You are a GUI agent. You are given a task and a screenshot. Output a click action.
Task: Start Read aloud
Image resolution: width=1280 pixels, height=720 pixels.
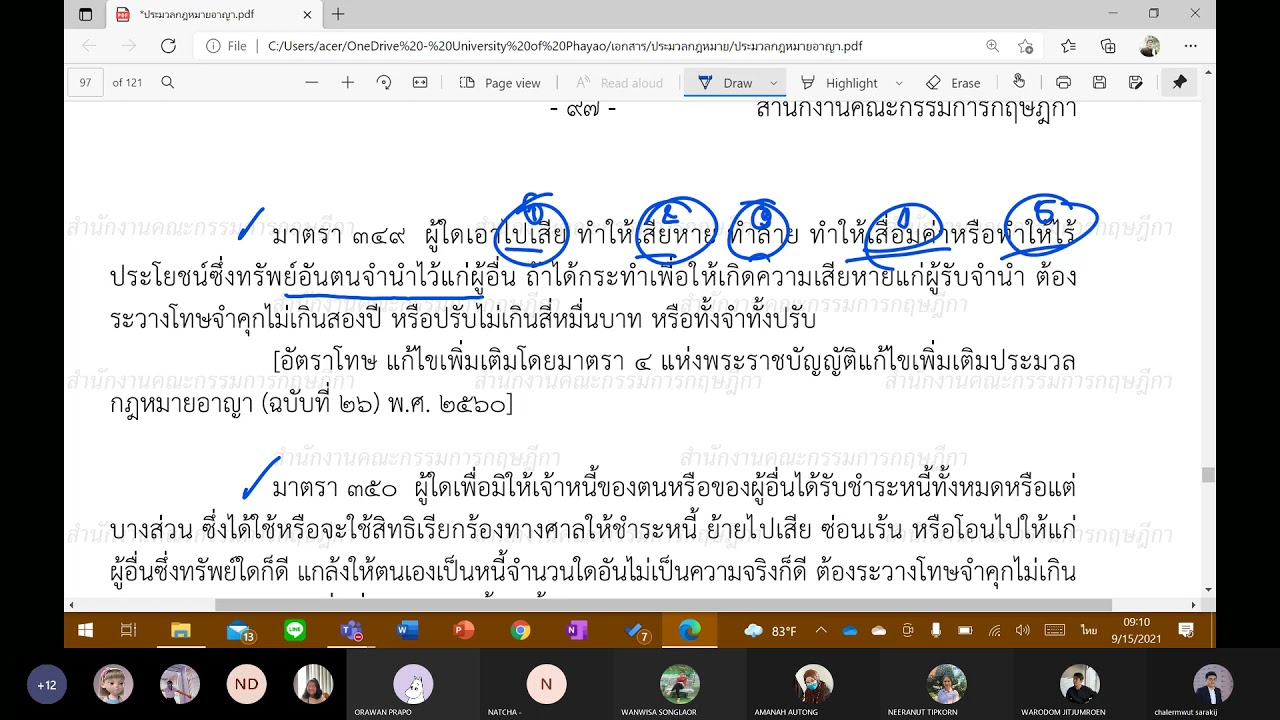(x=619, y=83)
